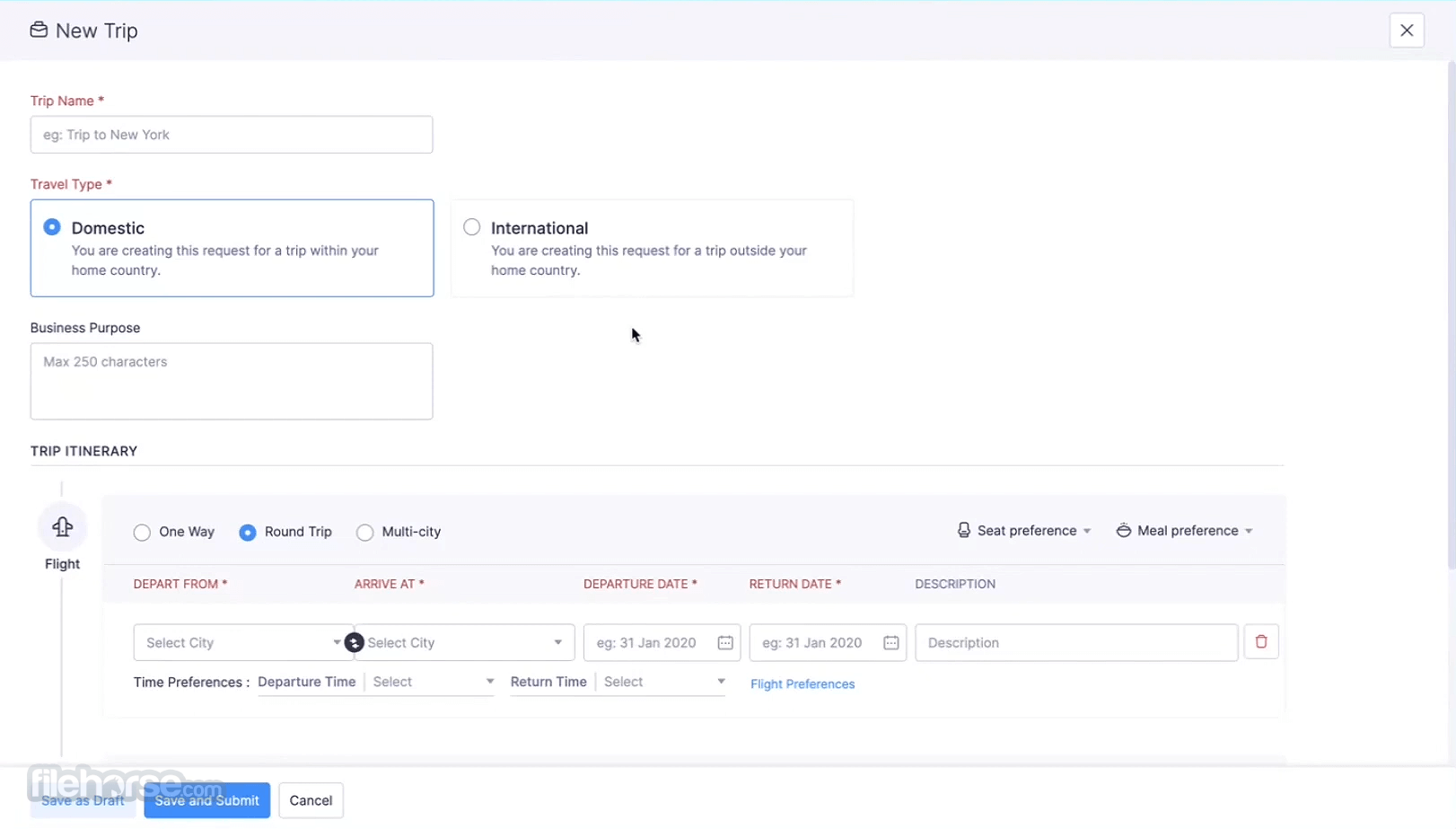Click the Seat preference seat icon
Image resolution: width=1456 pixels, height=829 pixels.
pyautogui.click(x=963, y=531)
